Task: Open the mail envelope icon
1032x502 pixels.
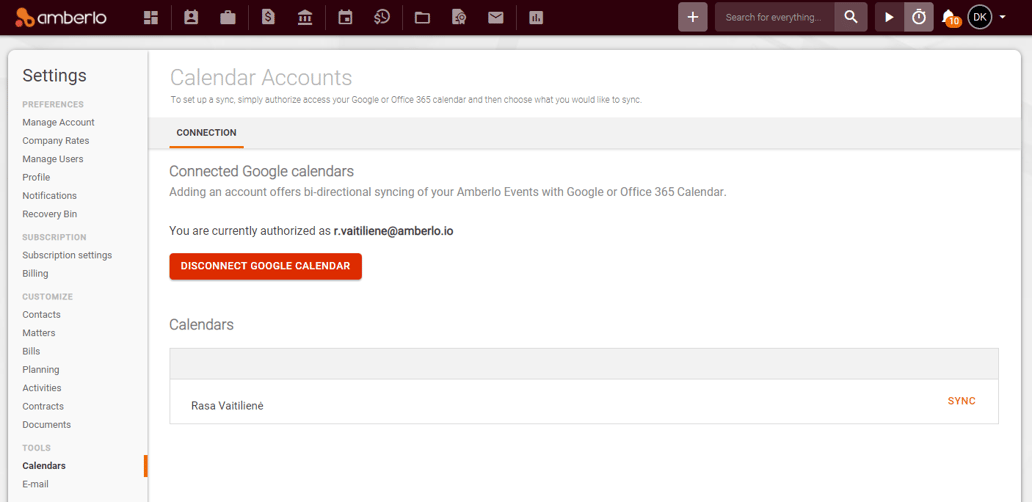Action: coord(496,18)
